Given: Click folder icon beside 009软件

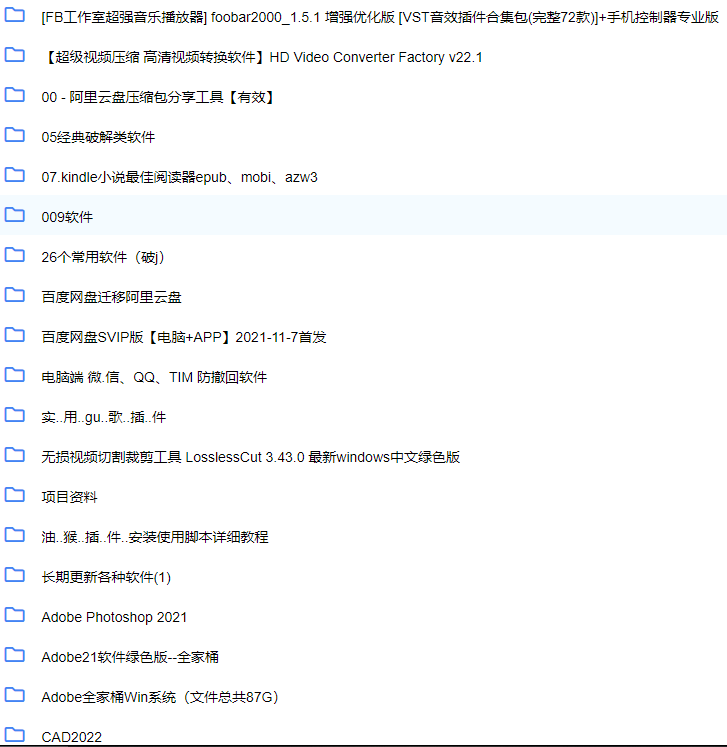Looking at the screenshot, I should coord(14,215).
